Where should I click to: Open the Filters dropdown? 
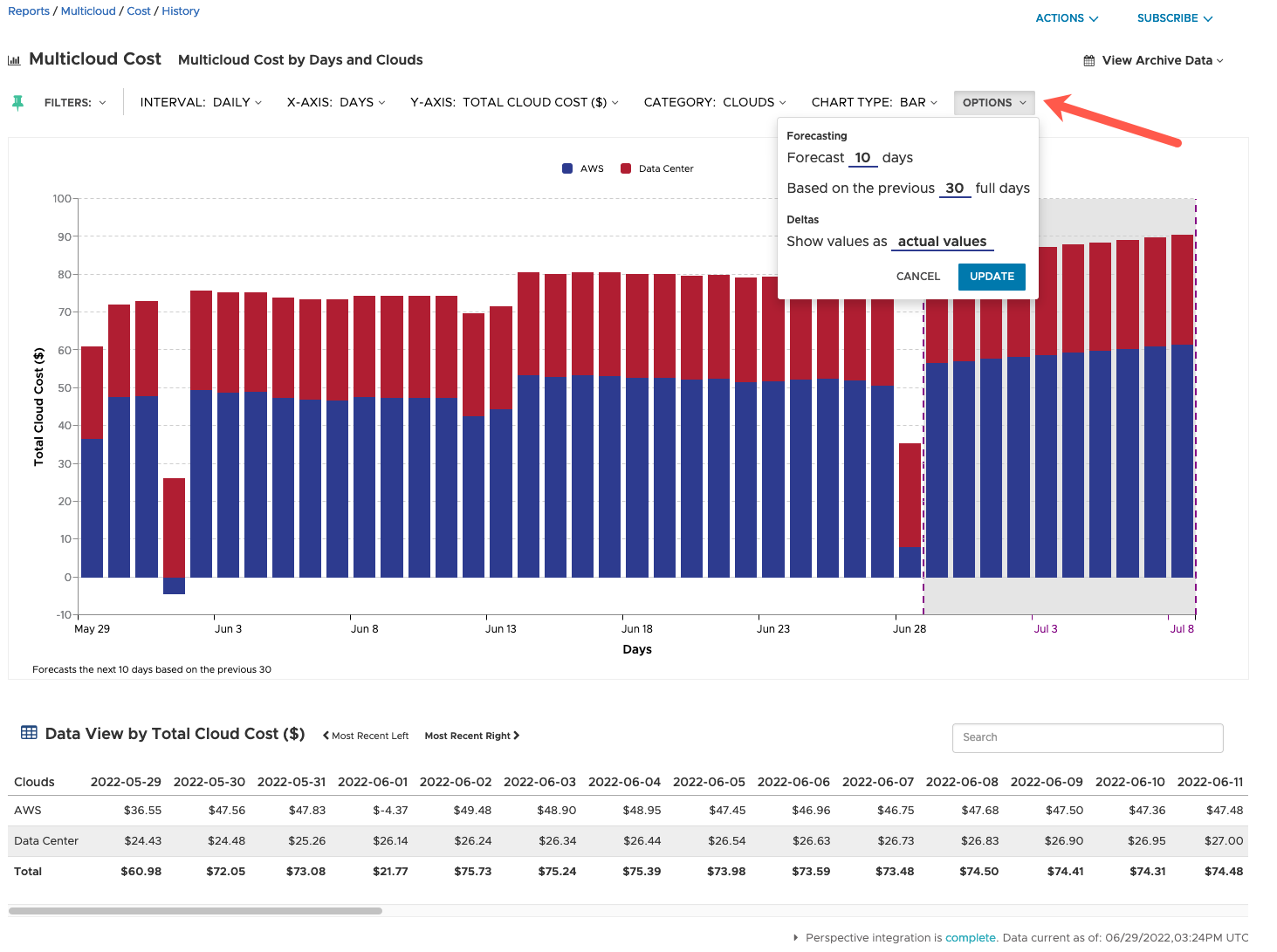click(75, 103)
